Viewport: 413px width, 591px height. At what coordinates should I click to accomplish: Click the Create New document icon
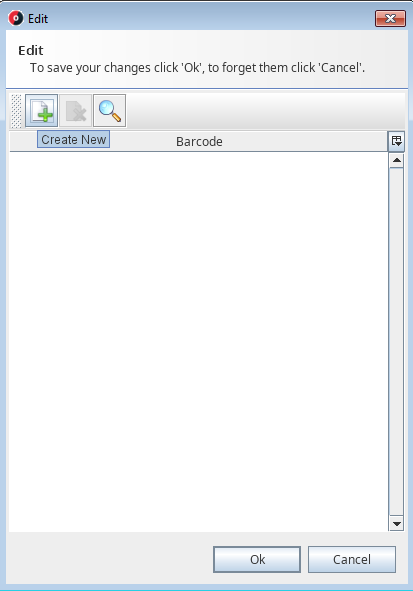coord(41,111)
